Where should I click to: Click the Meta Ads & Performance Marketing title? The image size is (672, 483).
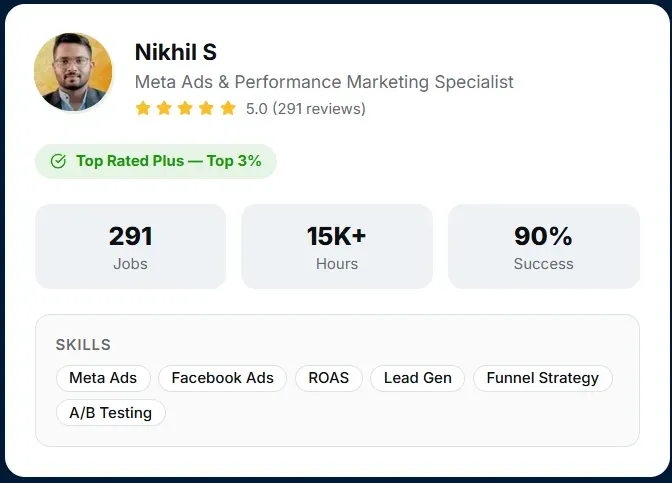(324, 82)
